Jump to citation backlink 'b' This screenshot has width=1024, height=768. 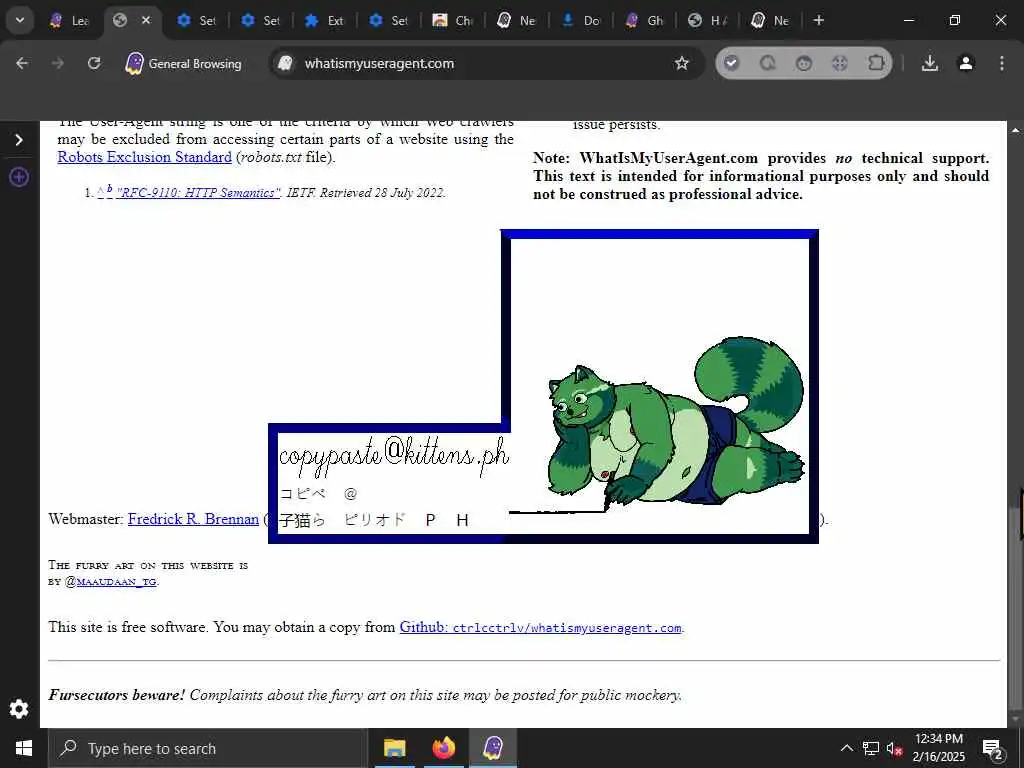pos(109,190)
